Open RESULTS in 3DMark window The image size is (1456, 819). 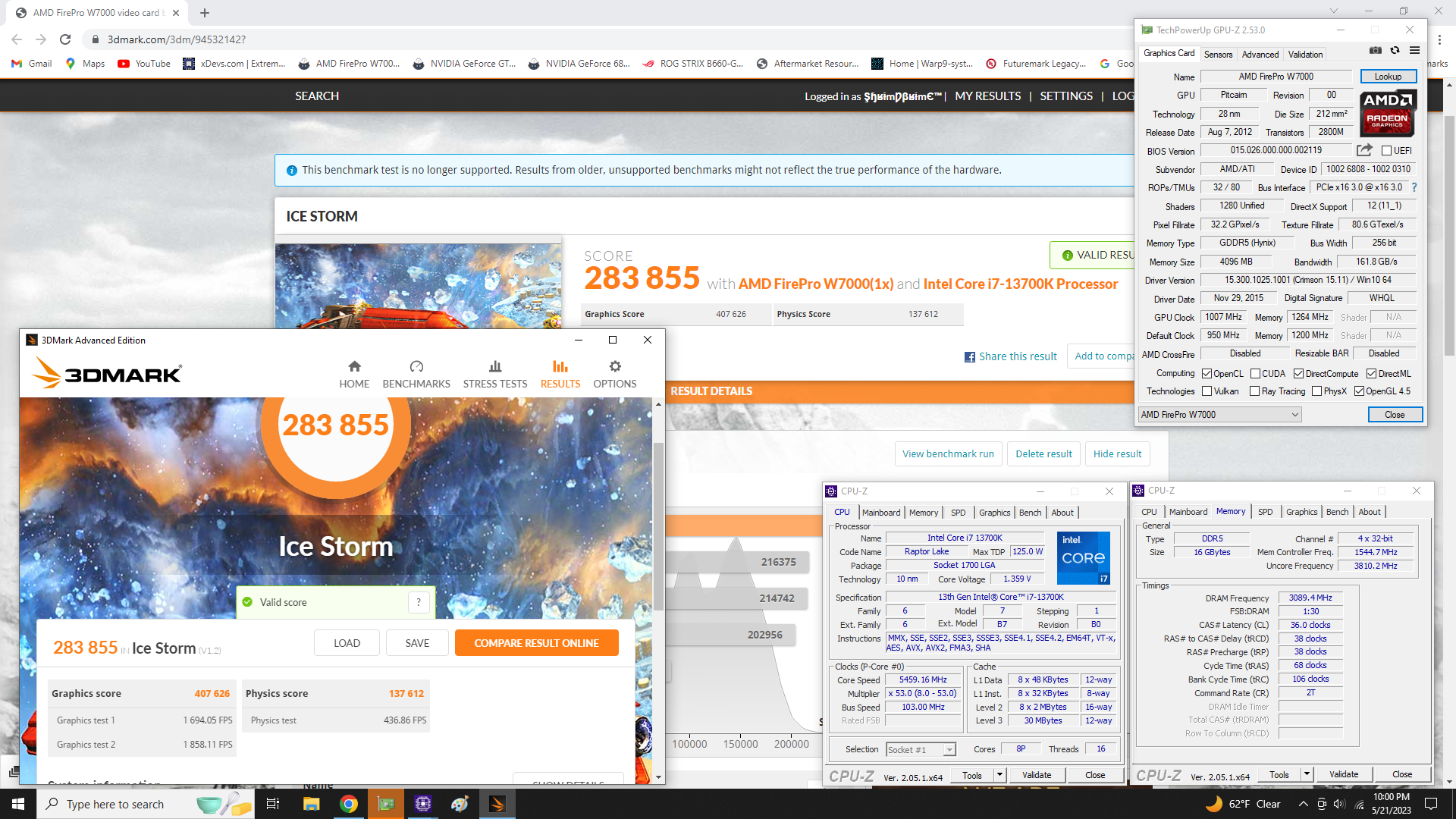[560, 375]
